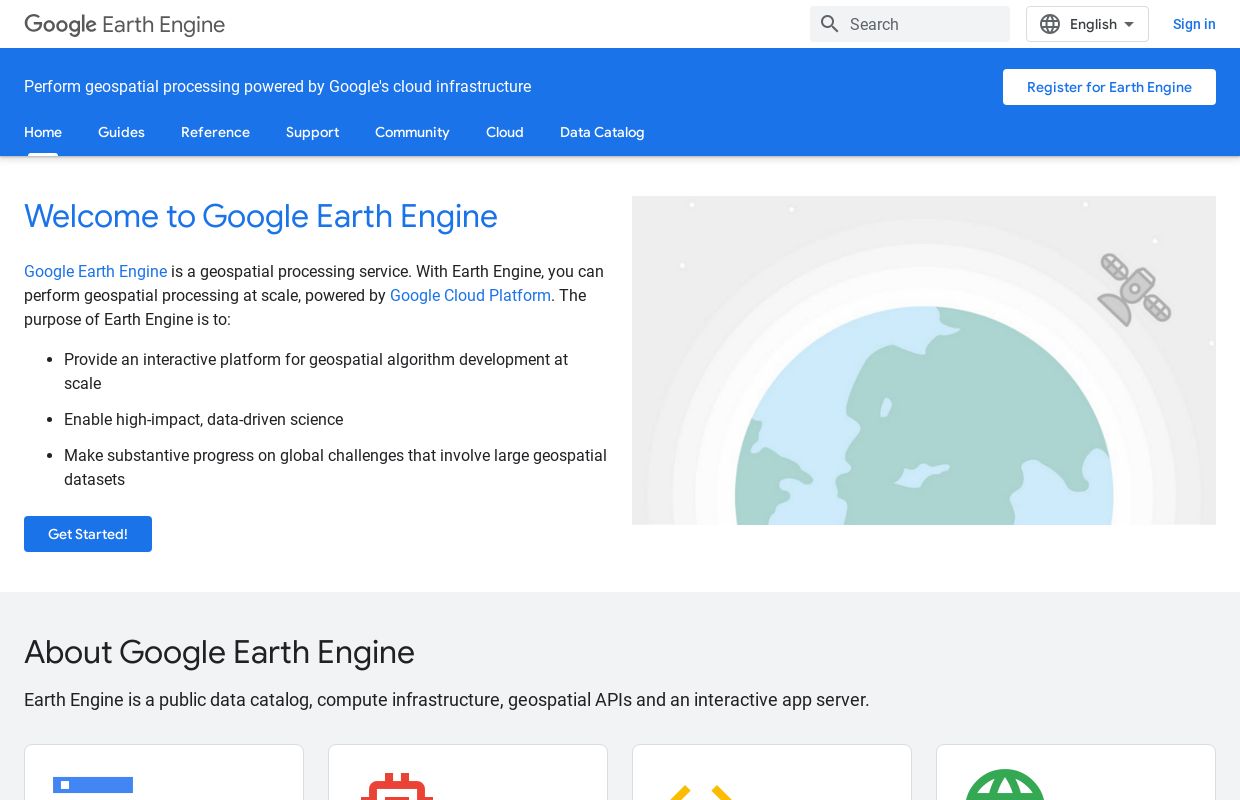1240x800 pixels.
Task: Click the Earth and satellite illustration
Action: [x=924, y=360]
